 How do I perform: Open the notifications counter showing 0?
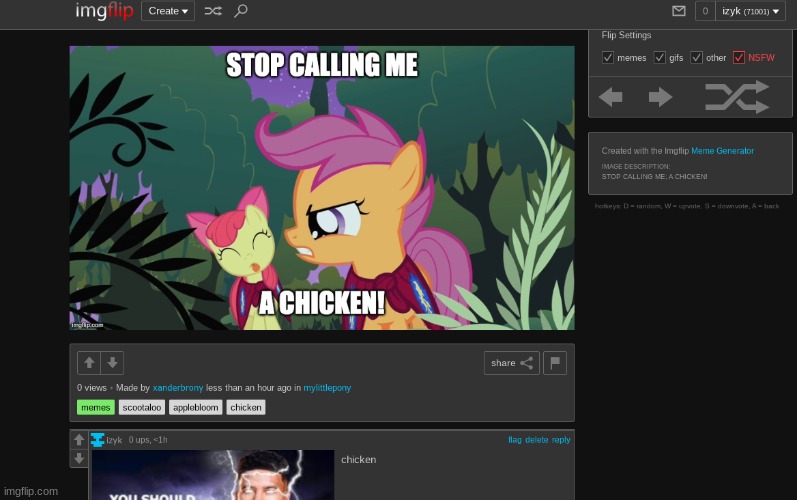pos(705,11)
